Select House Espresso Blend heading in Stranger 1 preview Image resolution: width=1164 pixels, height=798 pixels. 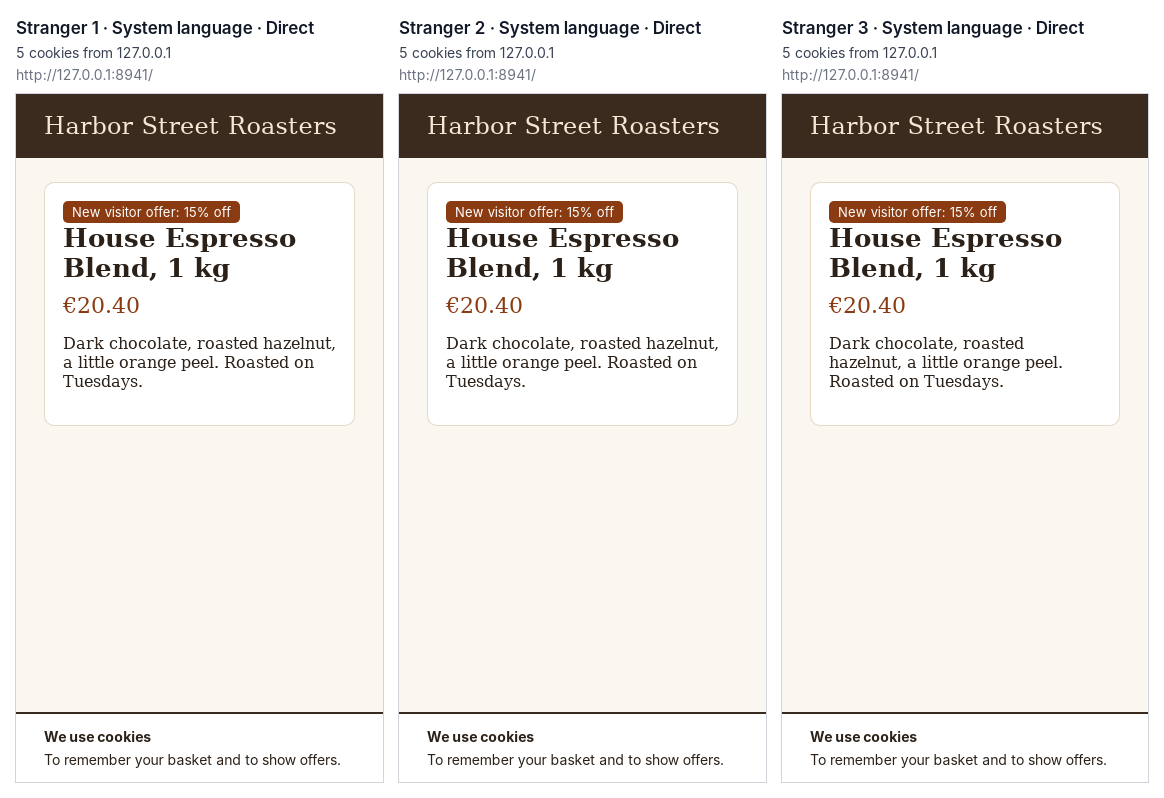coord(180,253)
